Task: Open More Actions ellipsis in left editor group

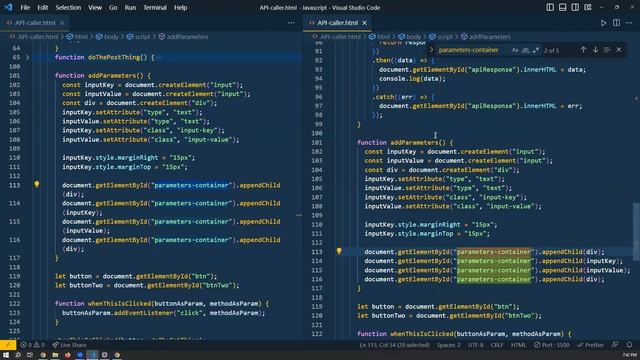Action: (x=291, y=23)
